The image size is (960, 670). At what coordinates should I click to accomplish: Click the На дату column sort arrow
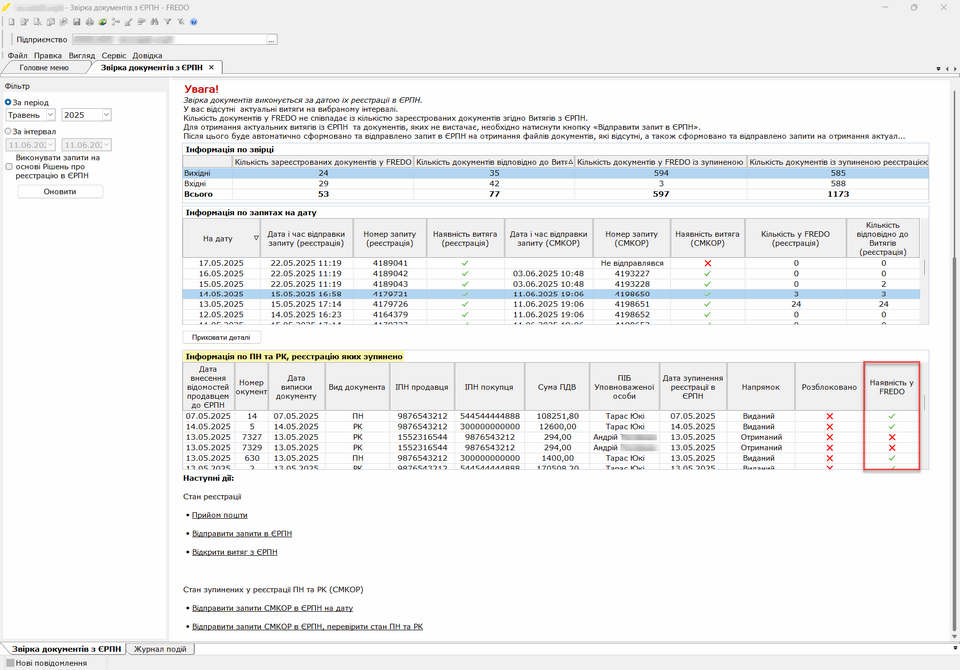256,238
